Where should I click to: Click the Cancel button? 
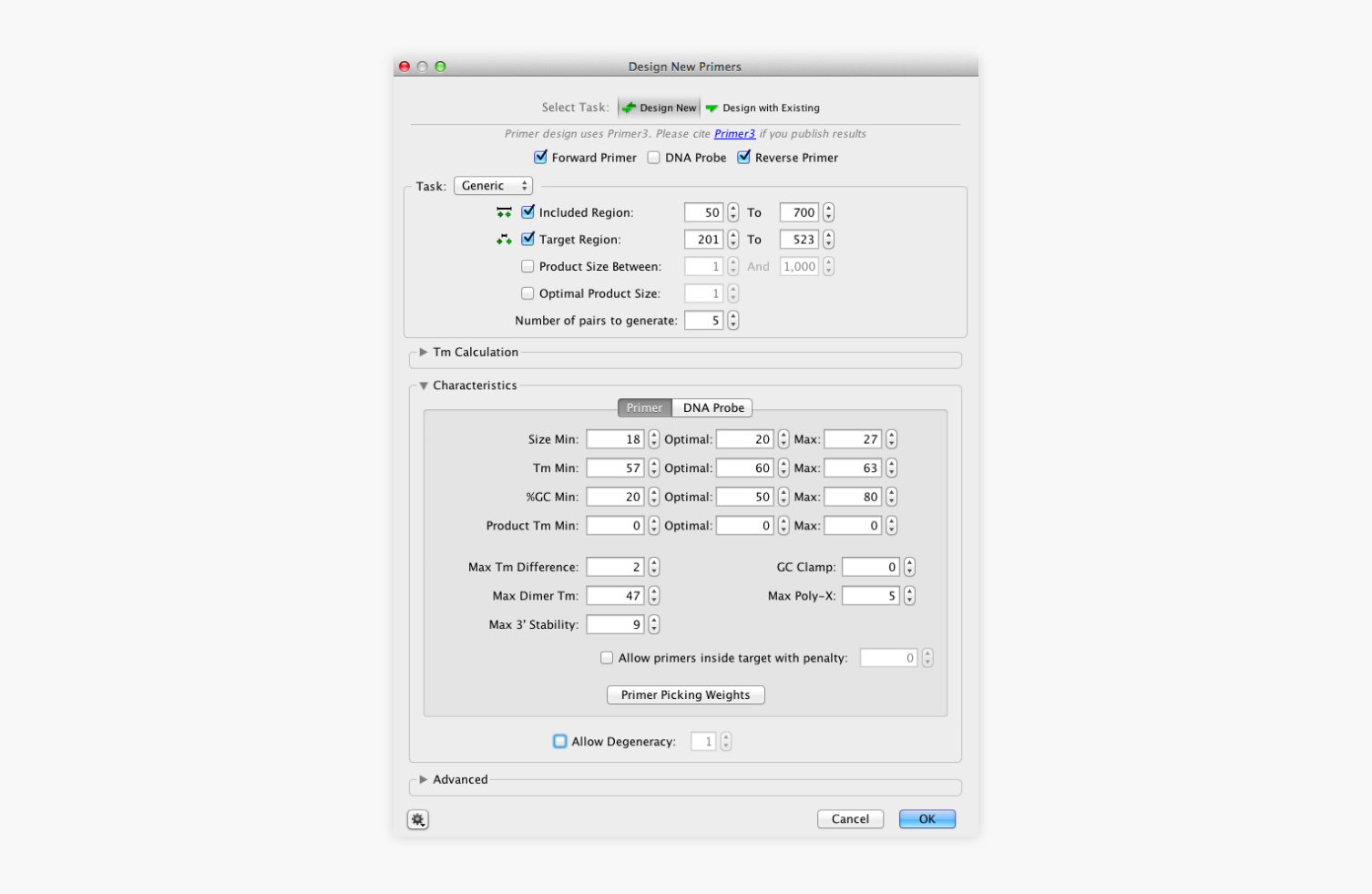point(850,819)
